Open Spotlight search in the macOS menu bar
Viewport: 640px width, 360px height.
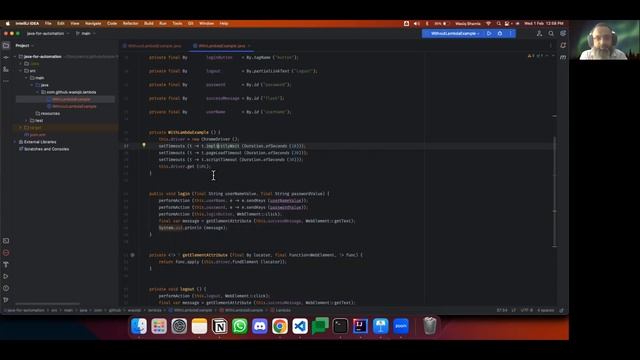coord(498,24)
